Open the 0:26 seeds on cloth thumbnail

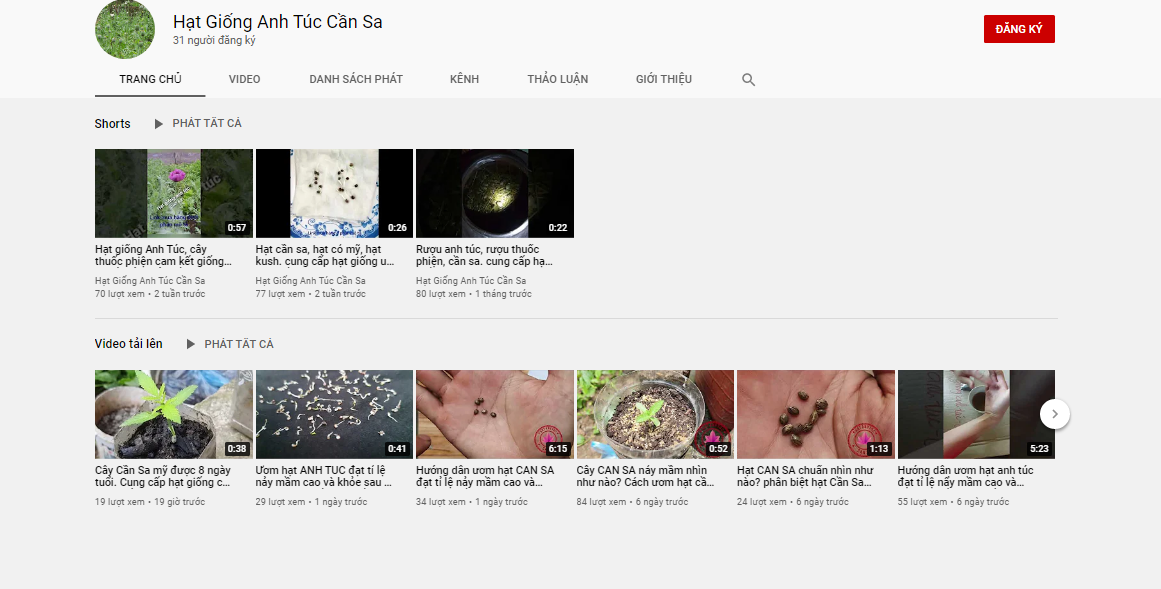click(x=334, y=193)
